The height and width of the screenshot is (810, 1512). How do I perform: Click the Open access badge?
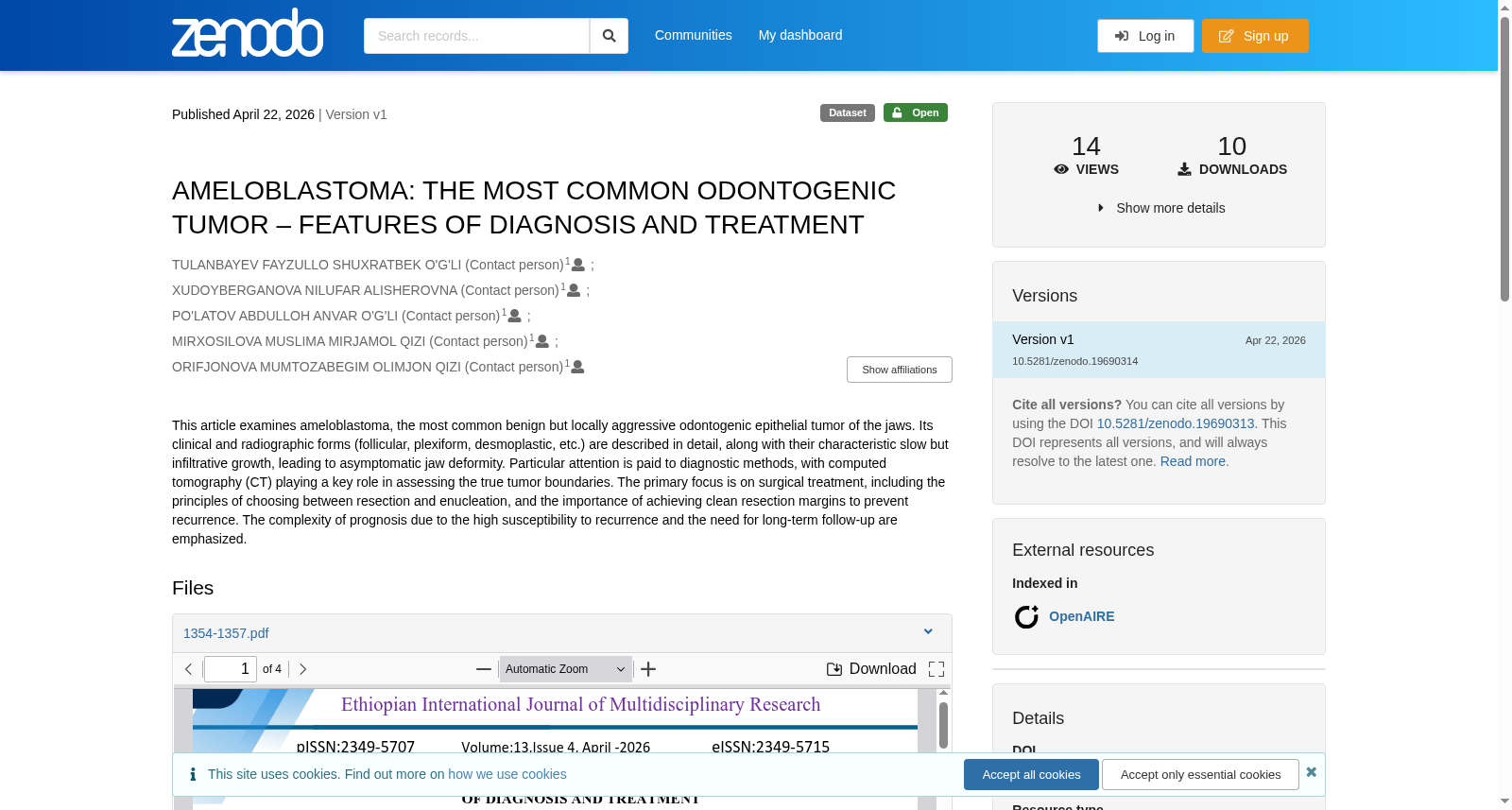[916, 112]
